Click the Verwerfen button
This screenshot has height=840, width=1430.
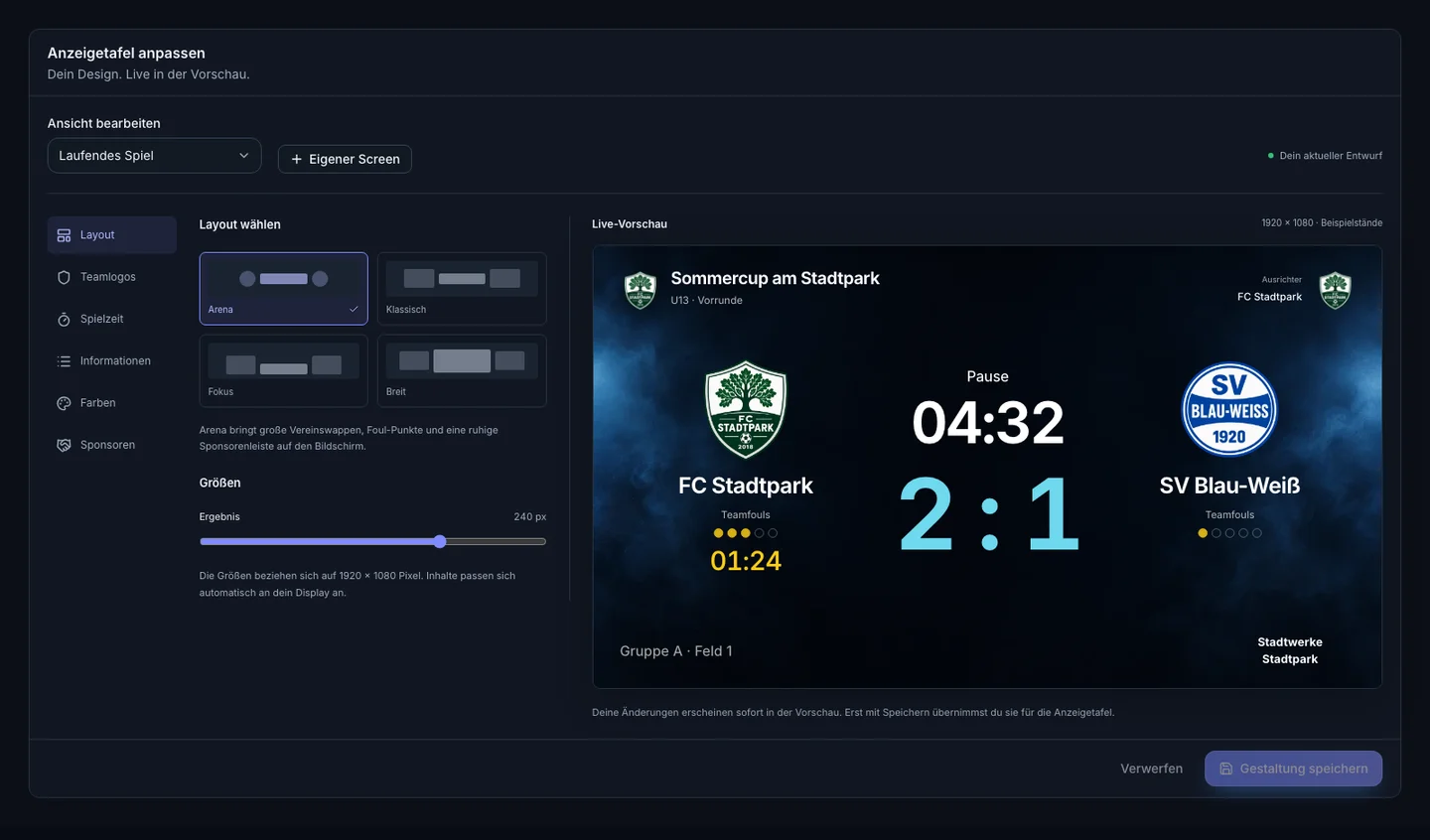(1151, 769)
